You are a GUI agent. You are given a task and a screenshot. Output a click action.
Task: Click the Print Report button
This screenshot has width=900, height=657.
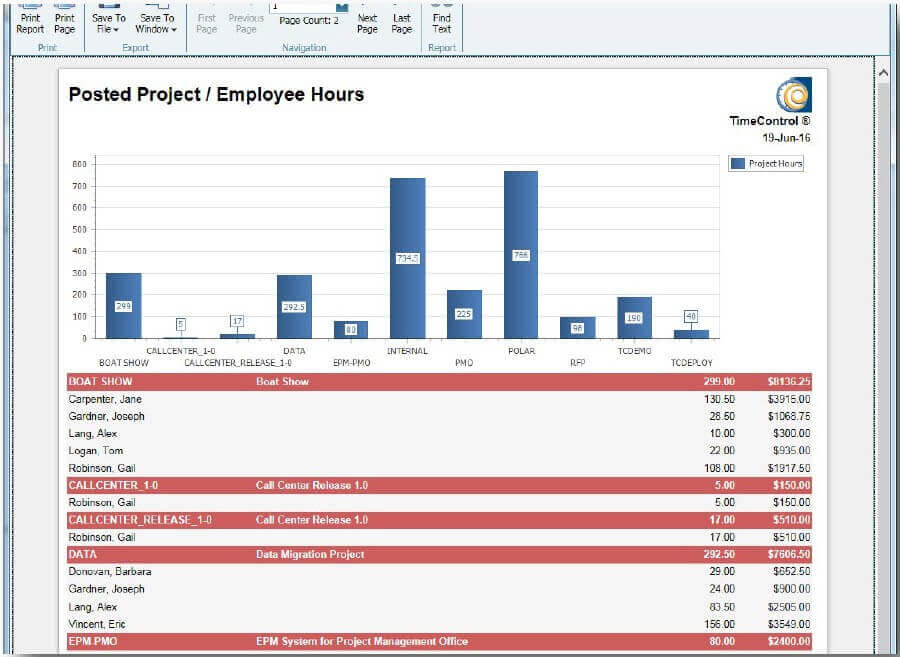(x=30, y=22)
